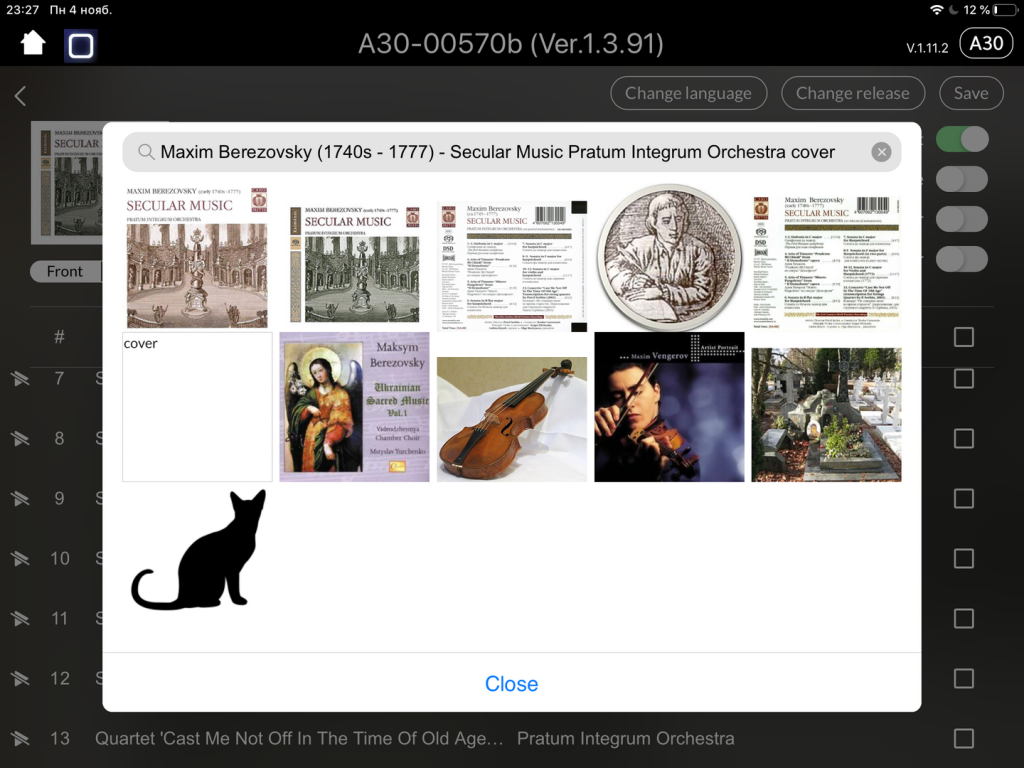Screen dimensions: 1024x768
Task: Tap the A30-00570b title text
Action: [511, 44]
